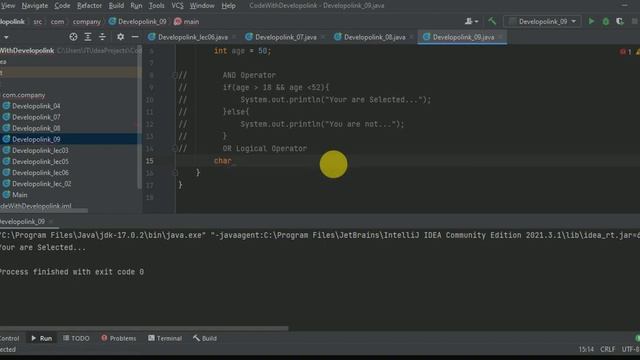
Task: Close the Developolink_lec06.java tab
Action: [234, 37]
